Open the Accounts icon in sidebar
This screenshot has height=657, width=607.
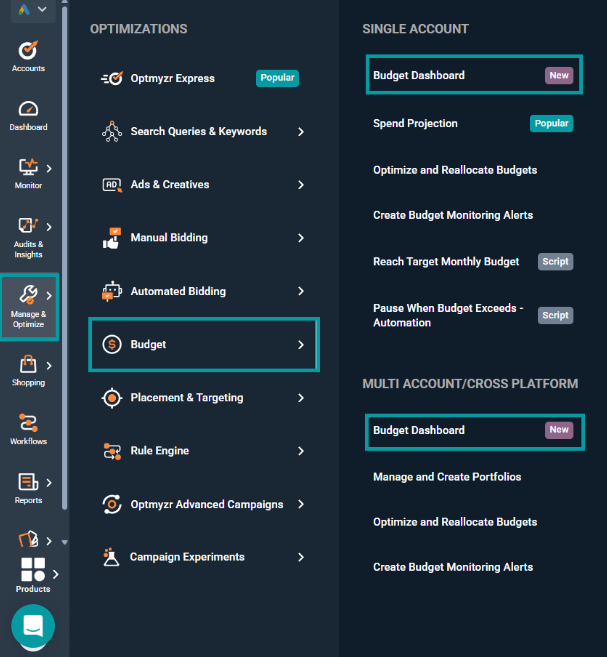(28, 51)
